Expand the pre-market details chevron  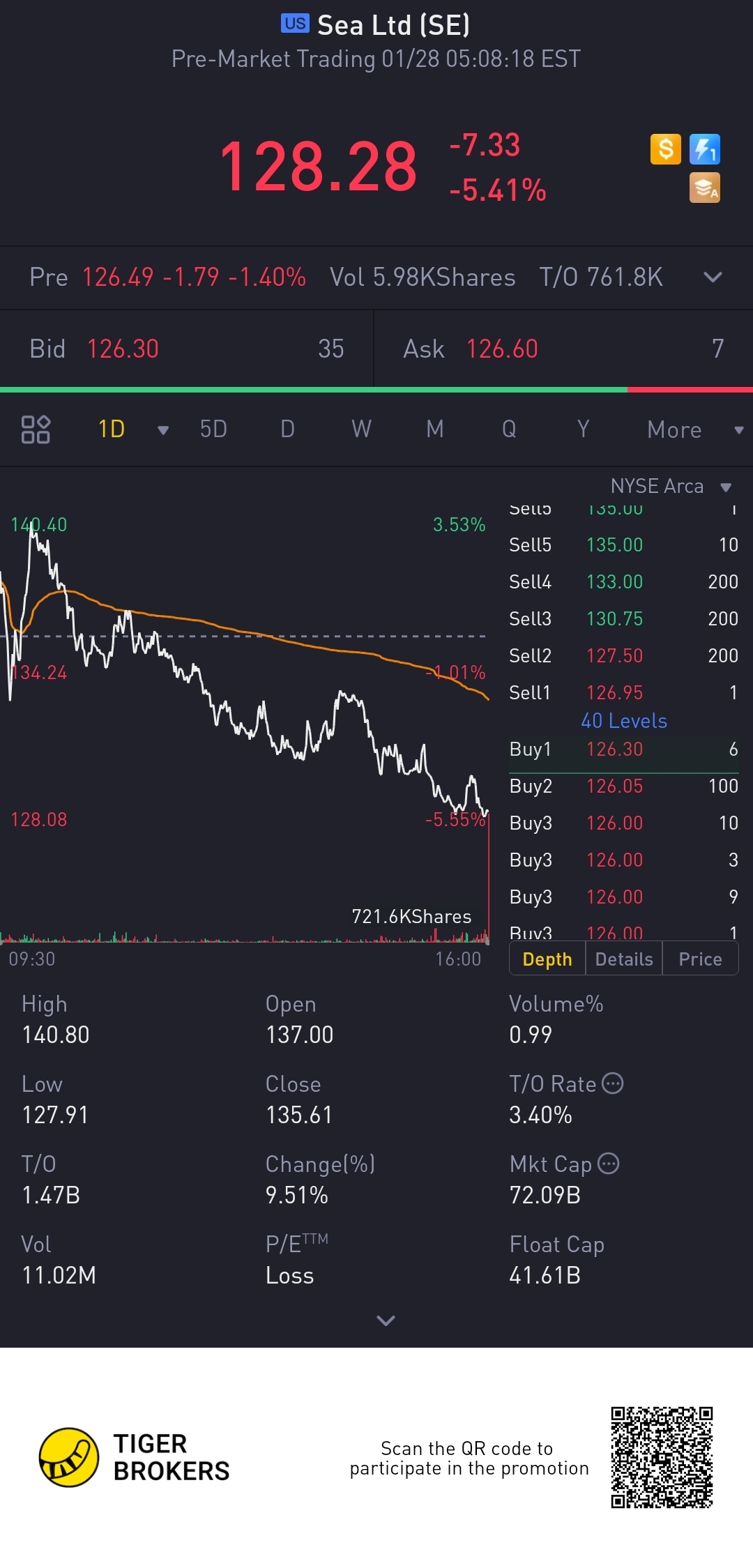click(x=713, y=277)
